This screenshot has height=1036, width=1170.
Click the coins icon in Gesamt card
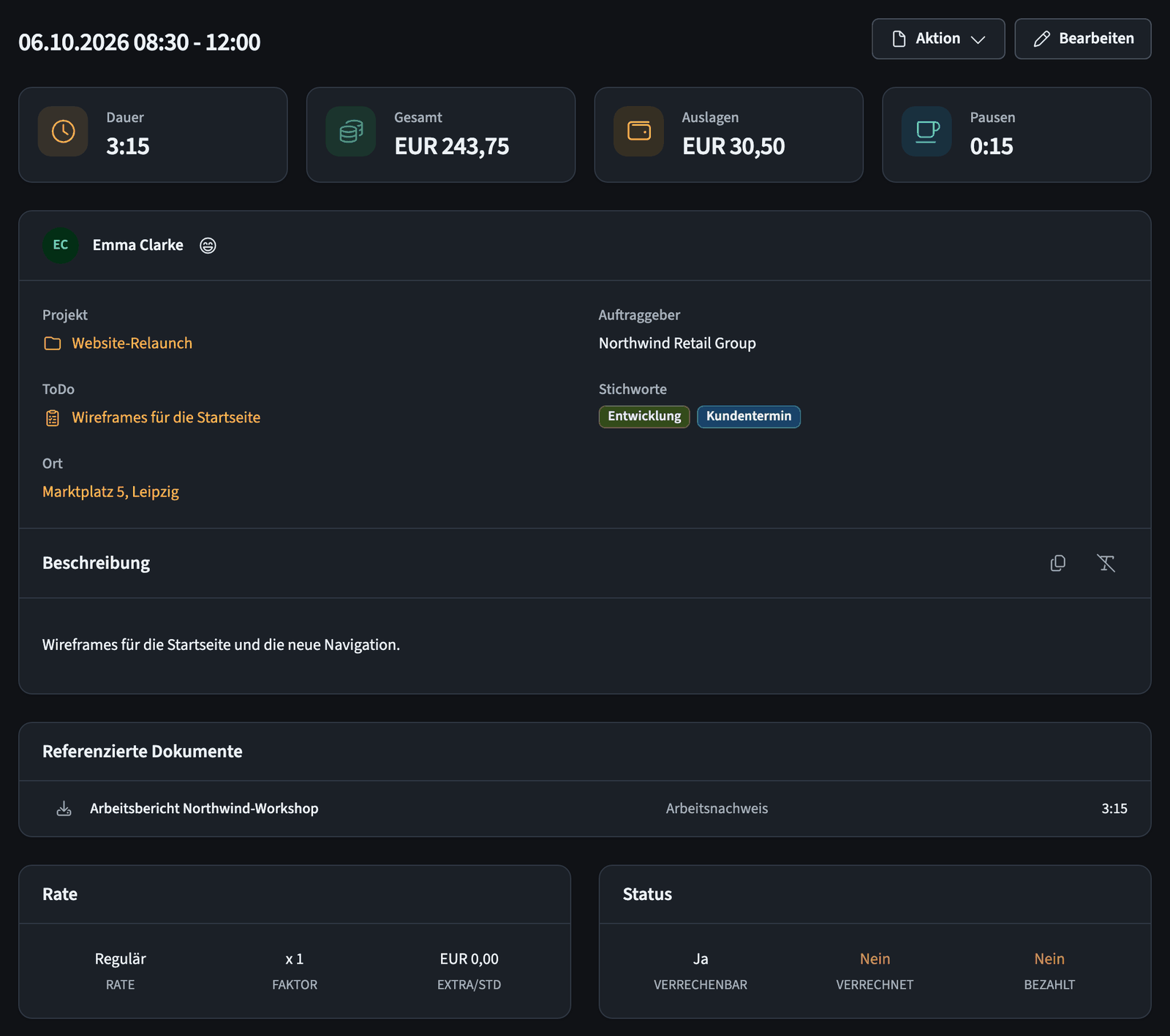click(351, 132)
